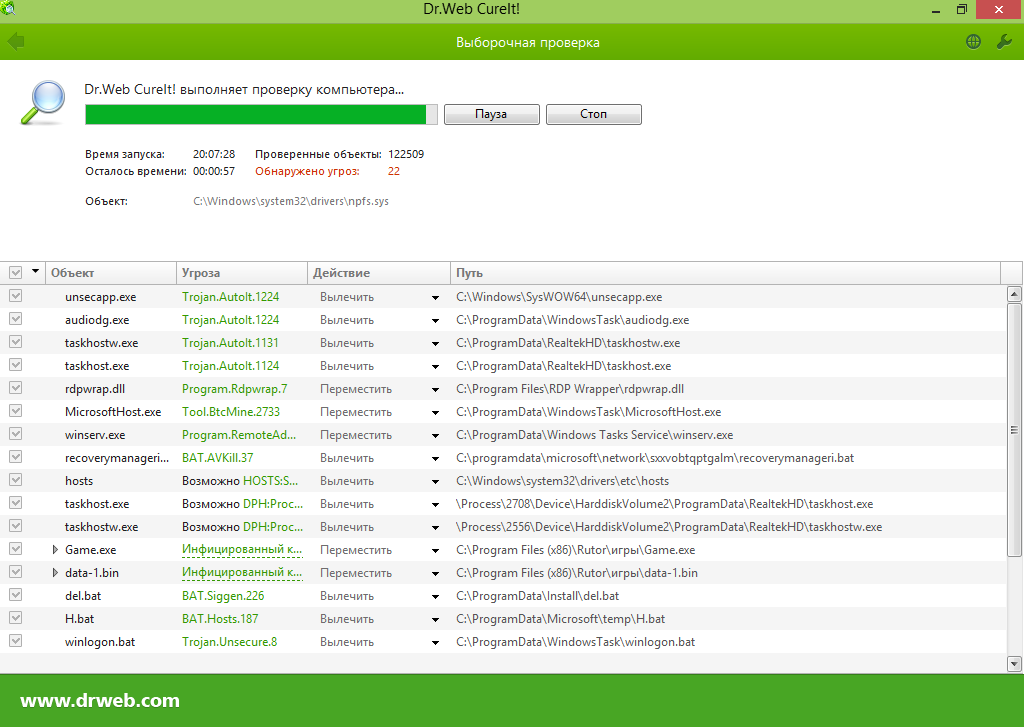Open the language globe icon
Image resolution: width=1024 pixels, height=727 pixels.
pos(973,42)
